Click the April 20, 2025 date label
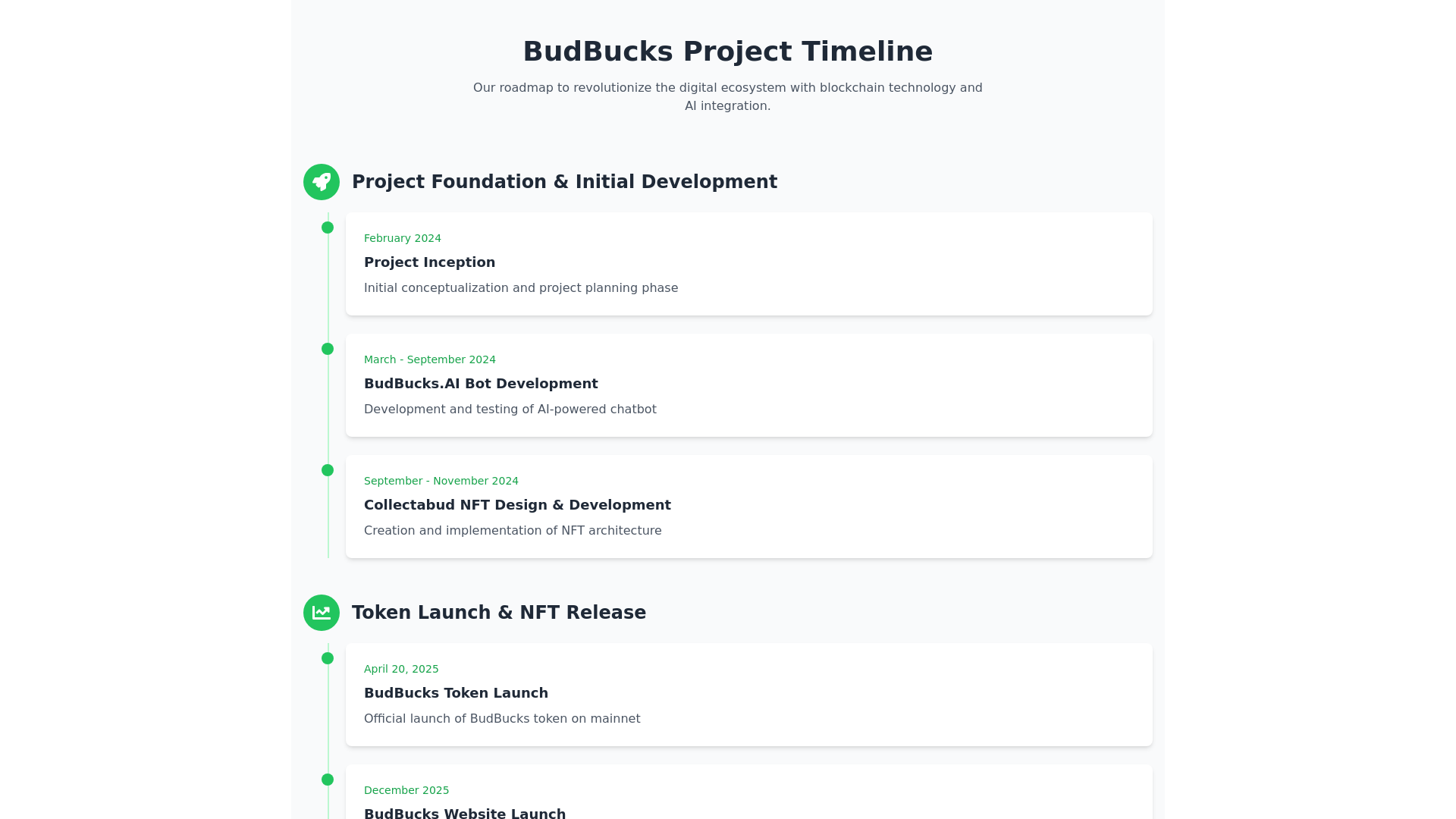Viewport: 1456px width, 819px height. click(x=401, y=669)
